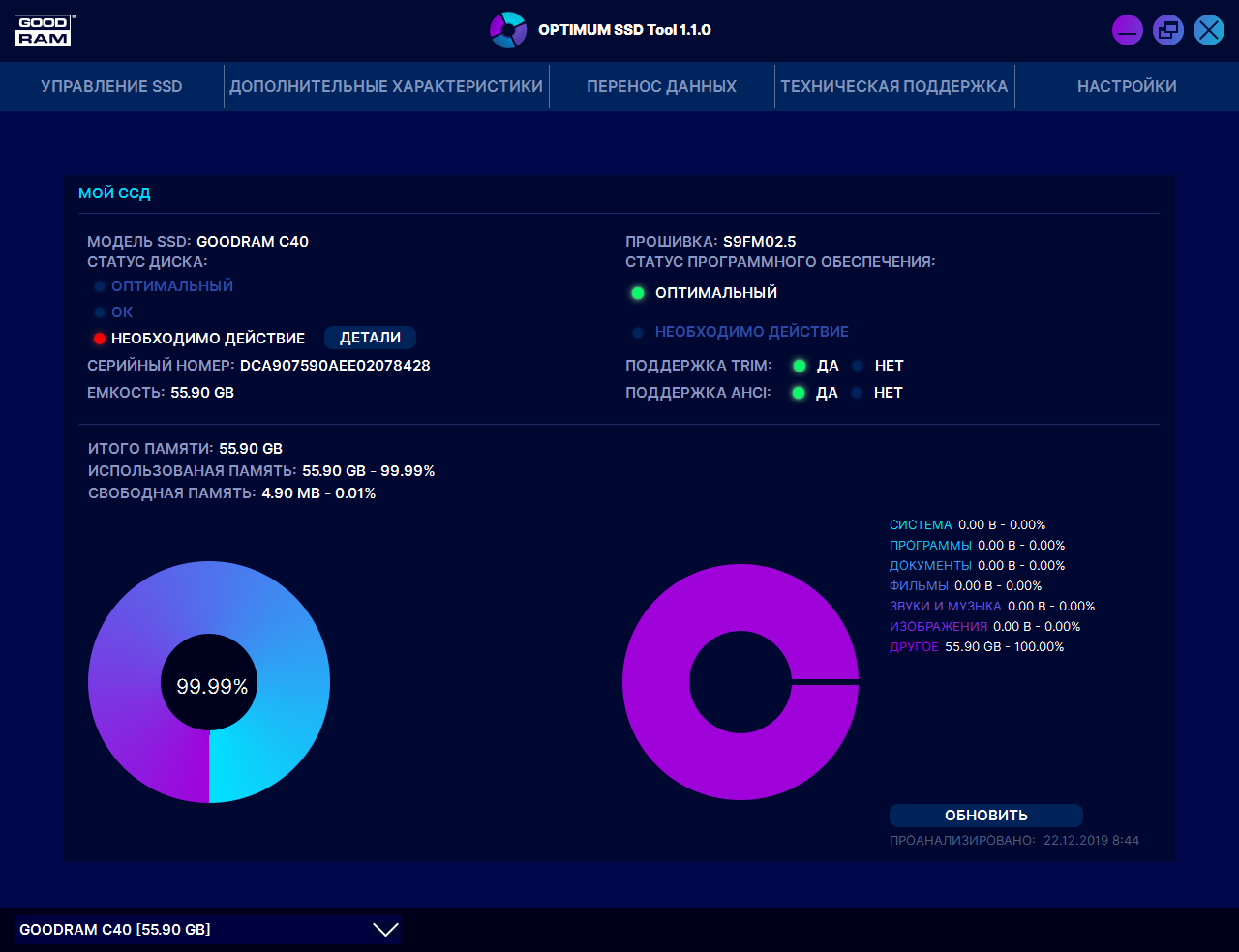The width and height of the screenshot is (1239, 952).
Task: Switch to ДОПОЛНИТЕЛЬНЫЕ ХАРАКТЕРИСТИКИ tab
Action: (386, 86)
